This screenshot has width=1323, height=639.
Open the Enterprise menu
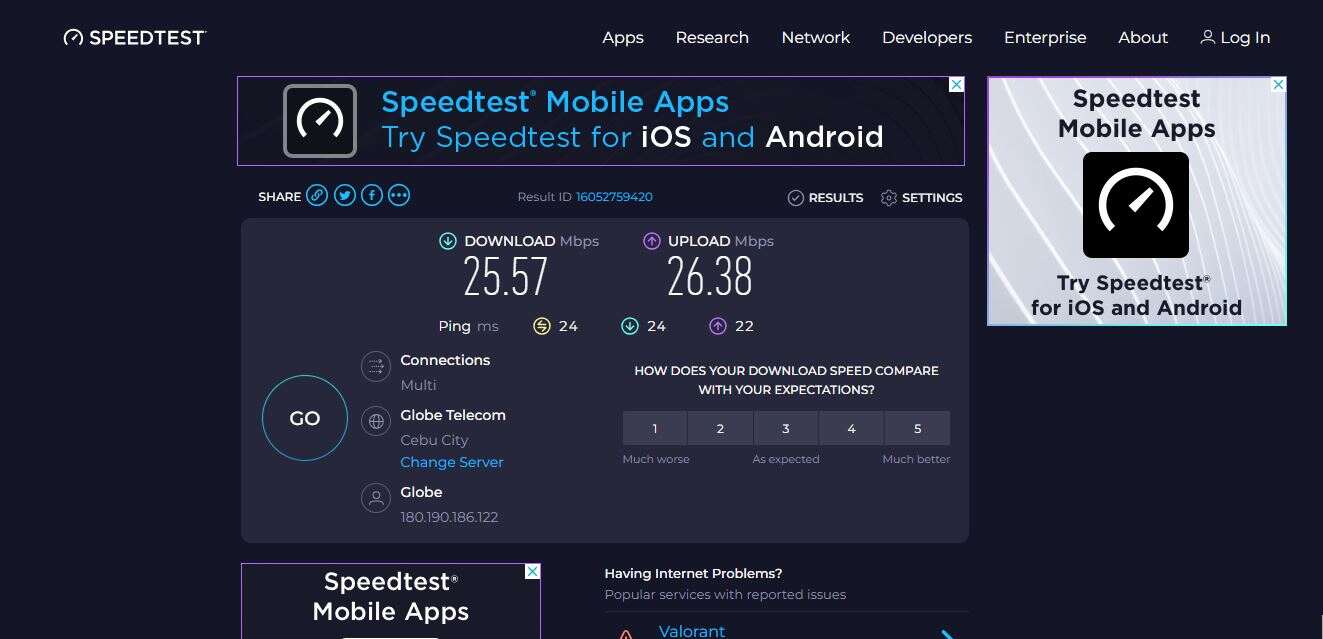pos(1045,37)
